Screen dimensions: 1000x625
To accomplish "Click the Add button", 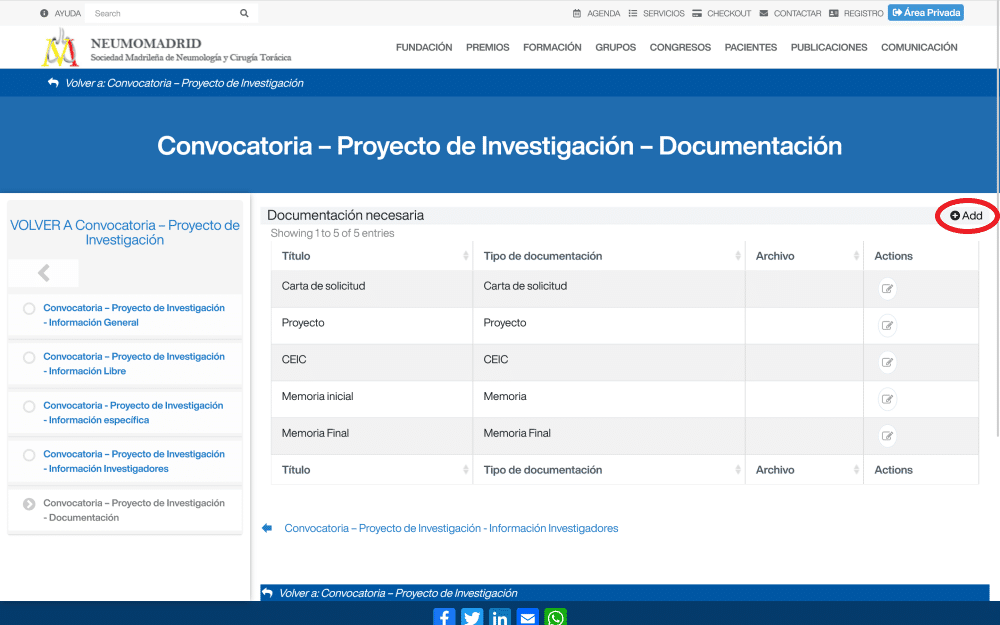I will point(967,216).
